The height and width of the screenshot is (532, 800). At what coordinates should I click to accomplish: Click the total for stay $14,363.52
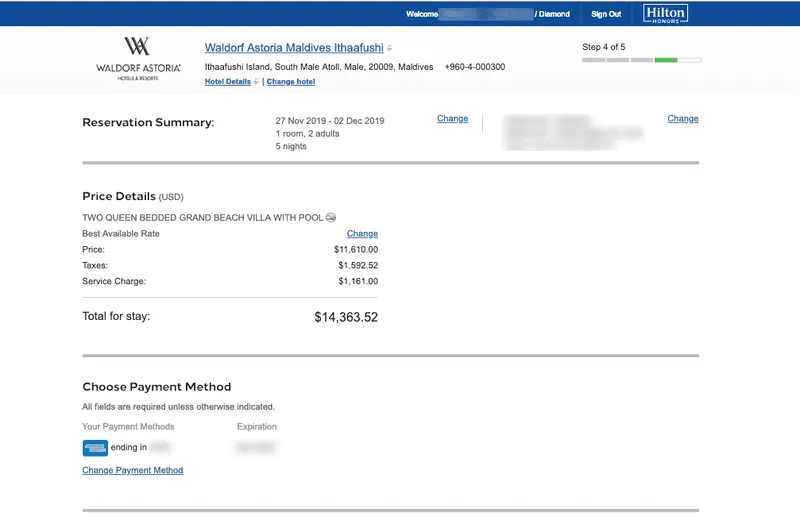(x=346, y=317)
